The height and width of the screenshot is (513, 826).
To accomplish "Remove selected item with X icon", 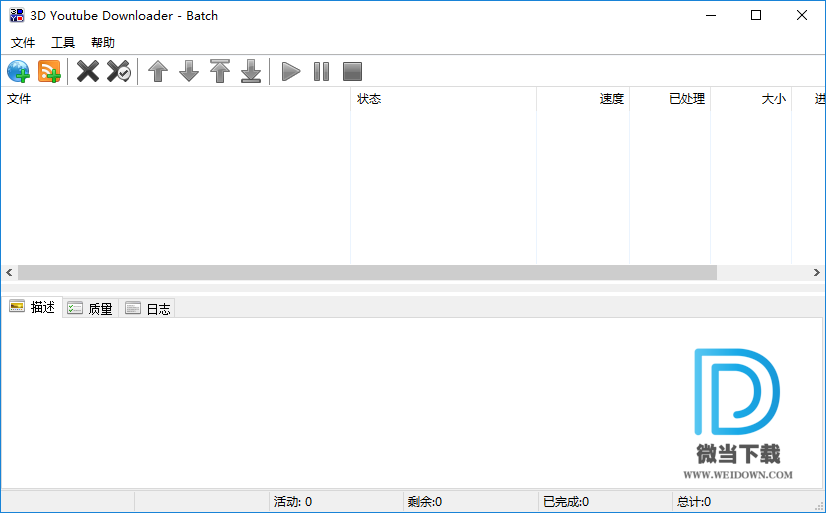I will point(87,71).
